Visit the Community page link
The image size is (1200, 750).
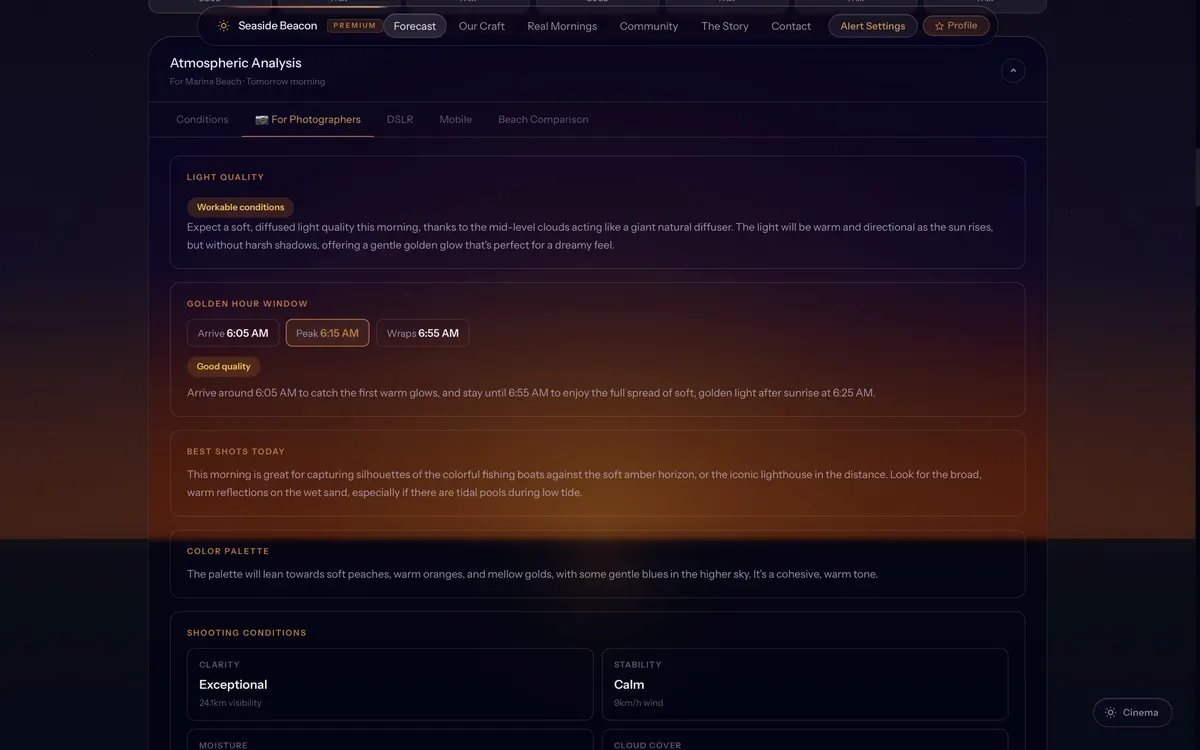(648, 26)
